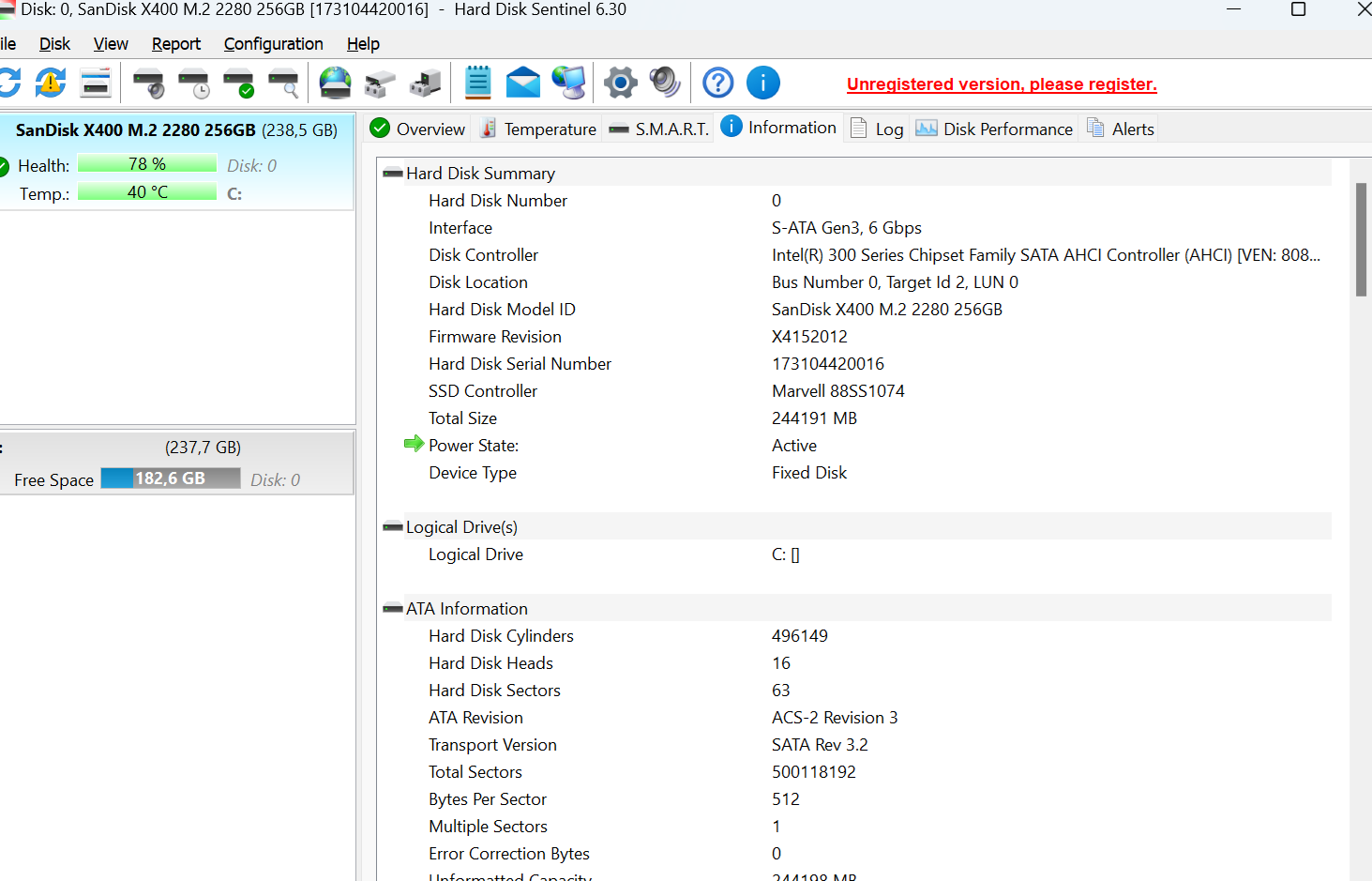The height and width of the screenshot is (881, 1372).
Task: Open the Configuration menu
Action: point(273,44)
